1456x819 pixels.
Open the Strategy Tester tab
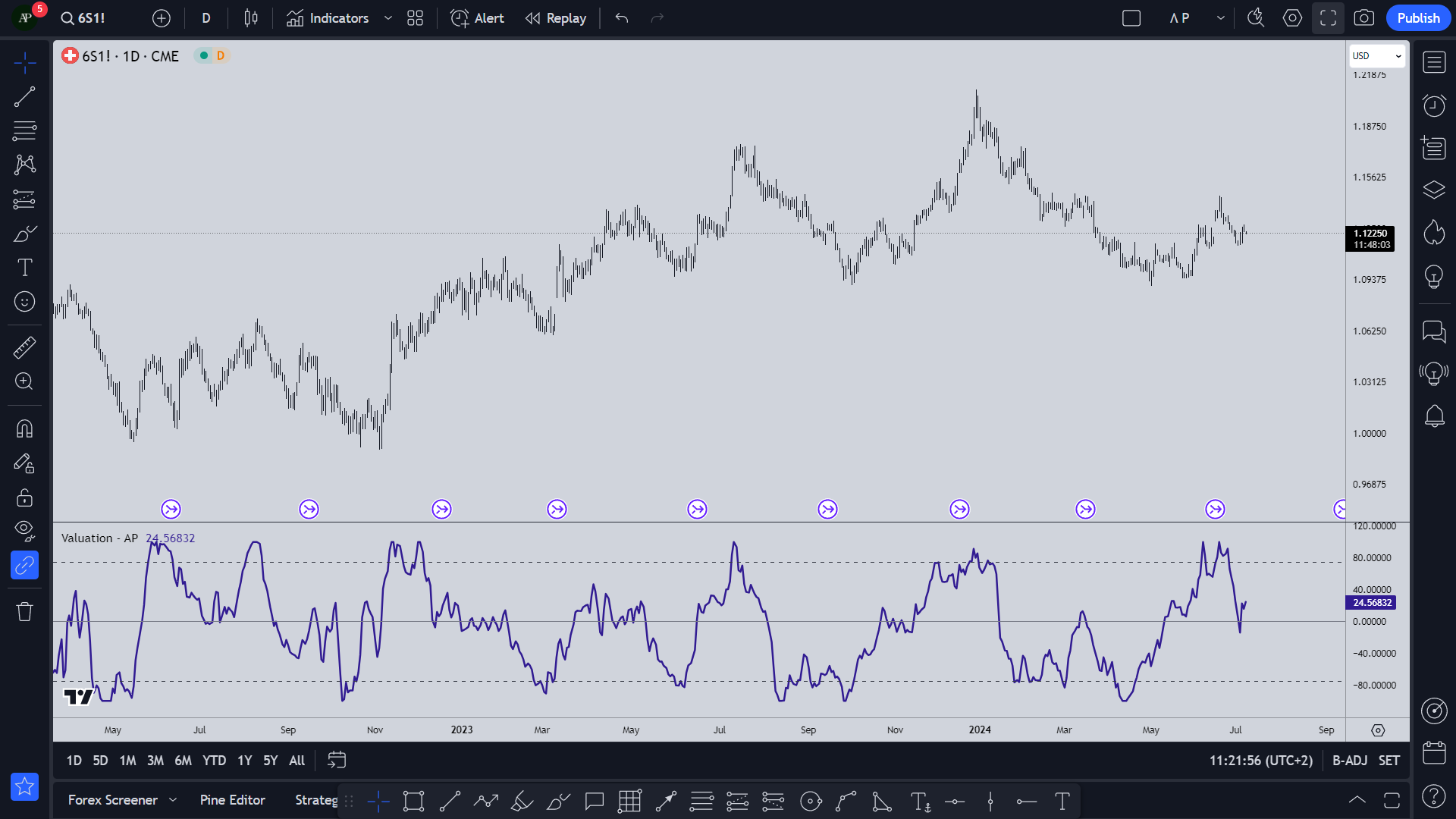pos(316,800)
